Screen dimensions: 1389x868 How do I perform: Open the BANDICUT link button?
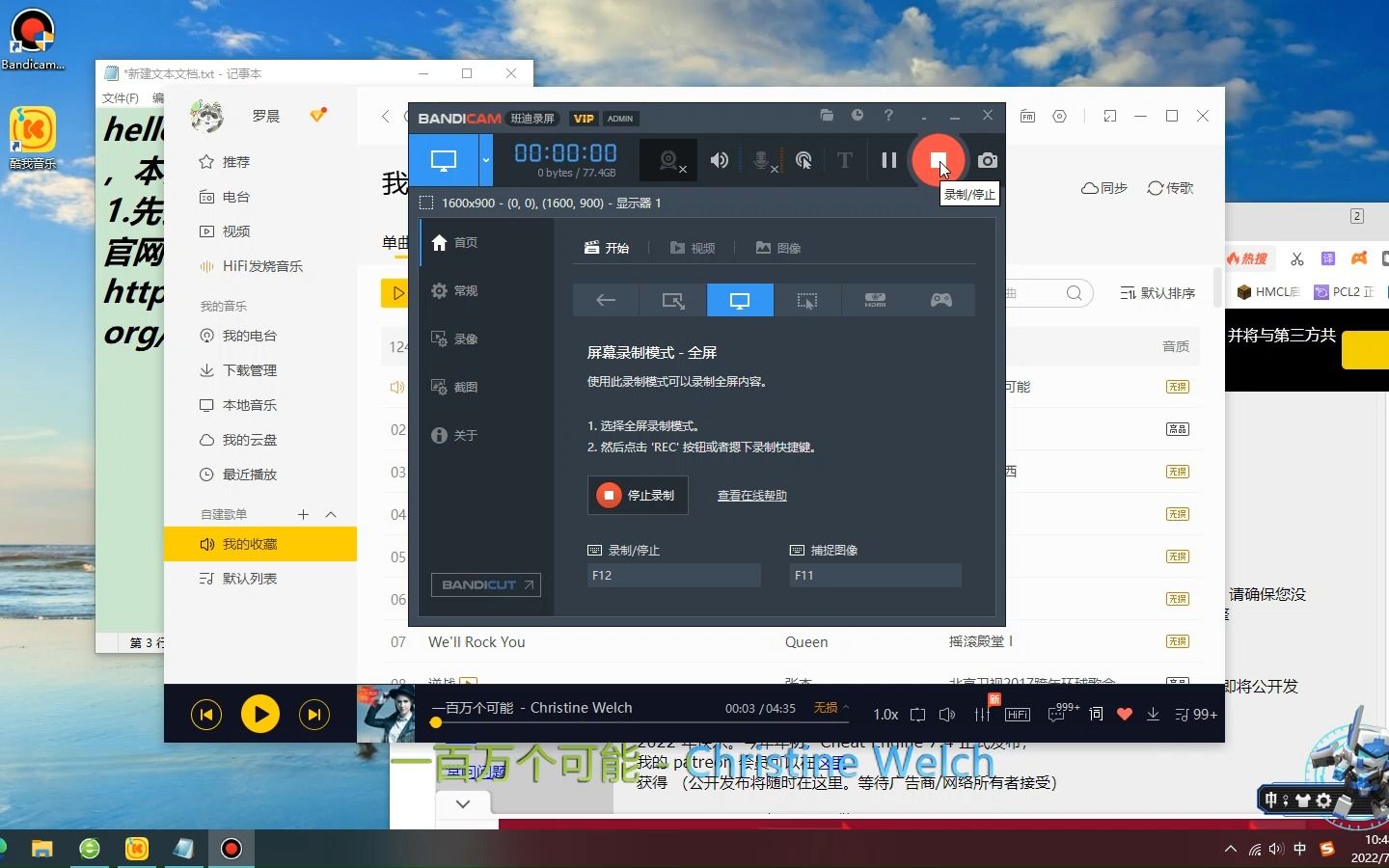pos(486,585)
